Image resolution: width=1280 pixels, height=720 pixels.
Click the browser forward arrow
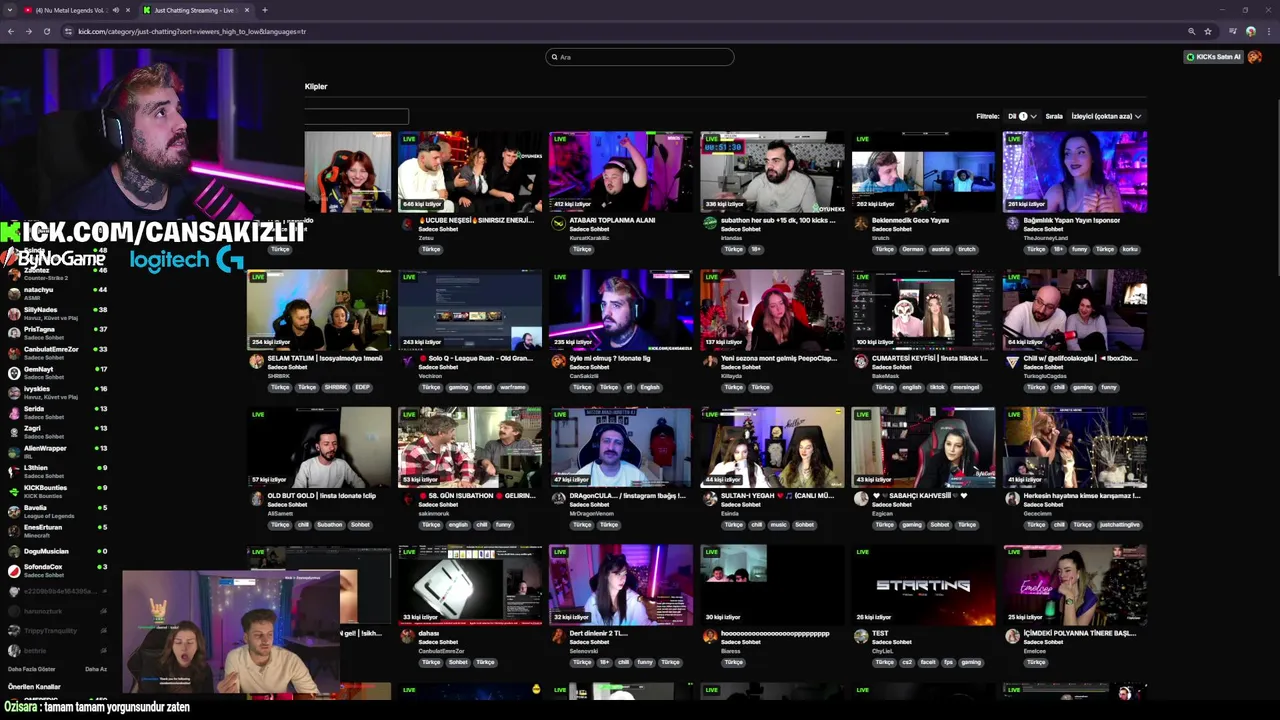pos(28,31)
